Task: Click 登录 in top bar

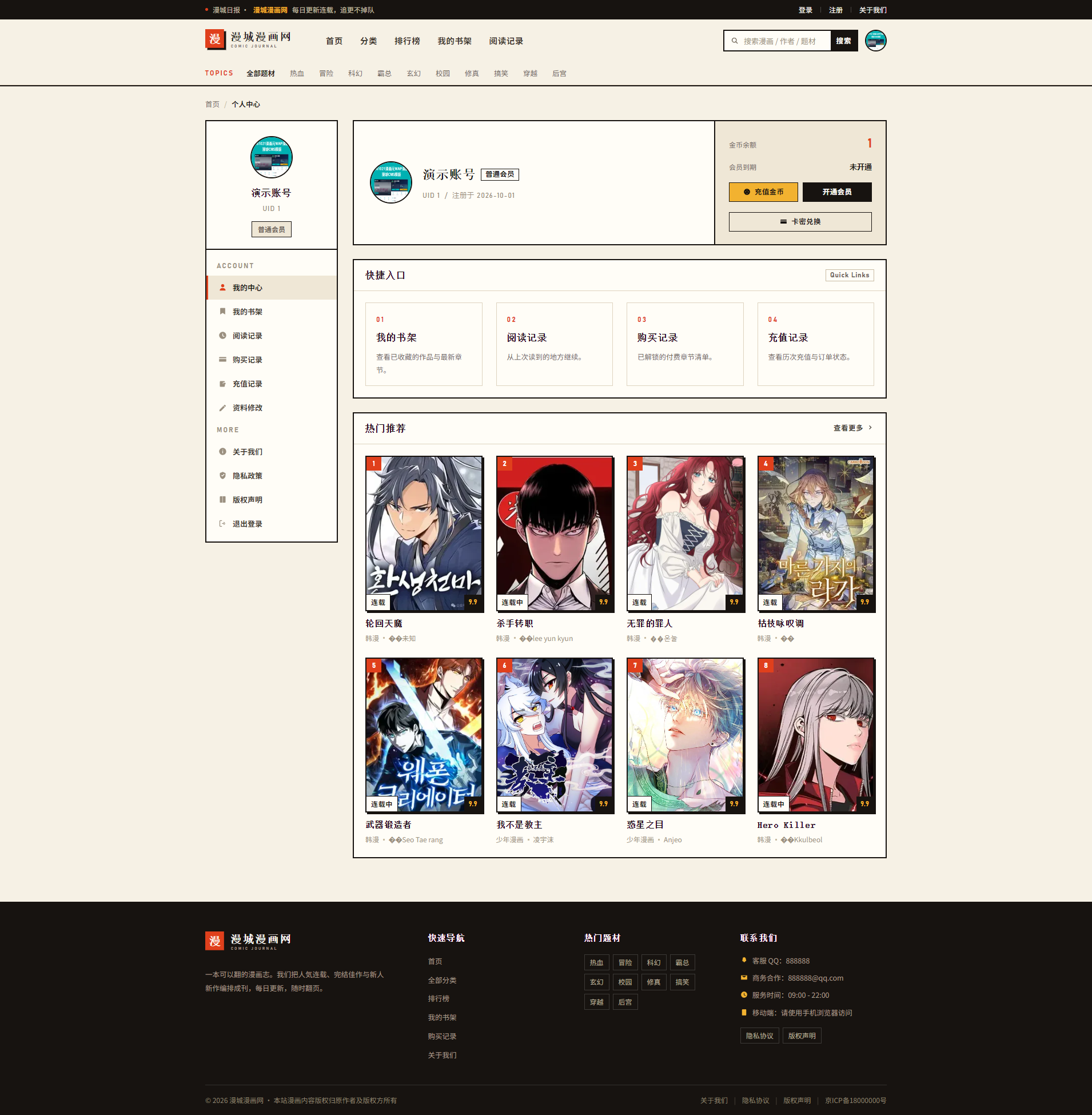Action: (x=805, y=10)
